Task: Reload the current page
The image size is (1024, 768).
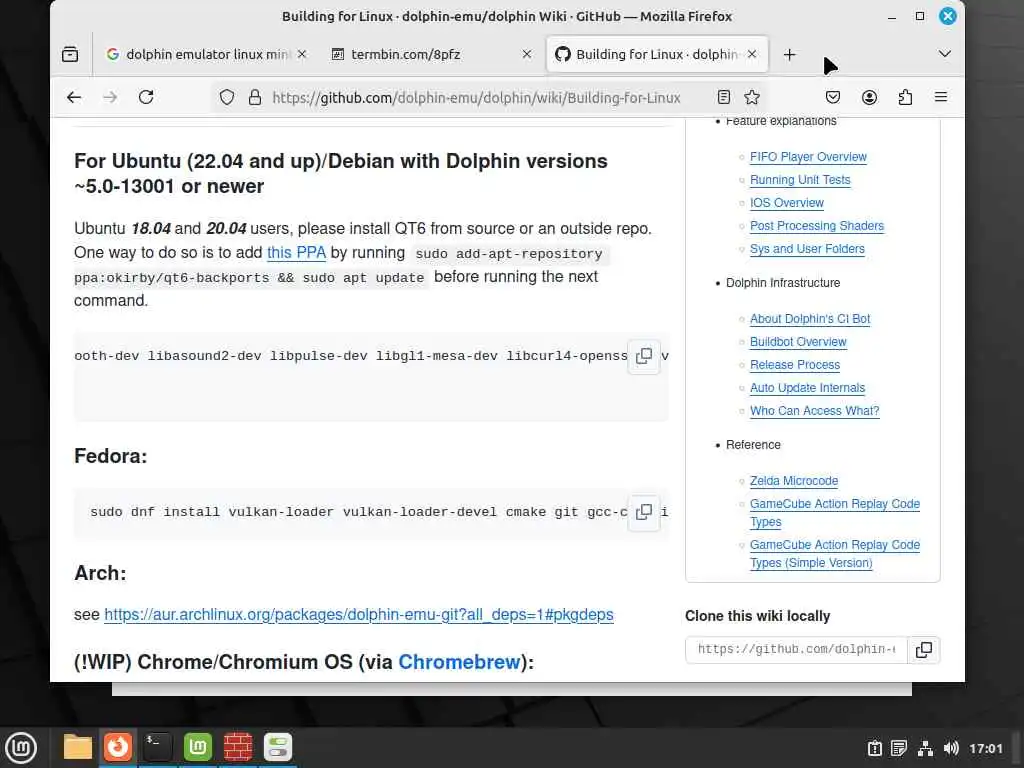Action: (x=146, y=97)
